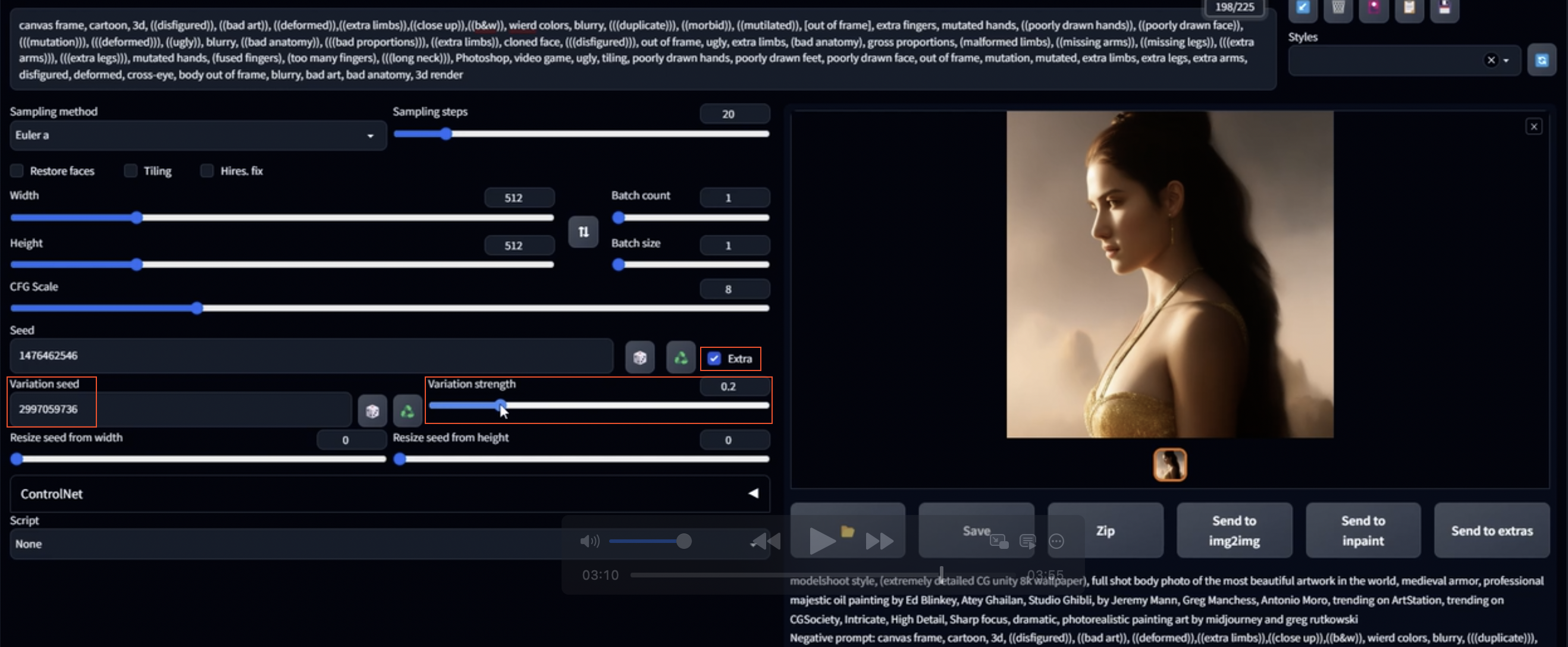
Task: Click the CFG Scale slider handle
Action: [197, 308]
